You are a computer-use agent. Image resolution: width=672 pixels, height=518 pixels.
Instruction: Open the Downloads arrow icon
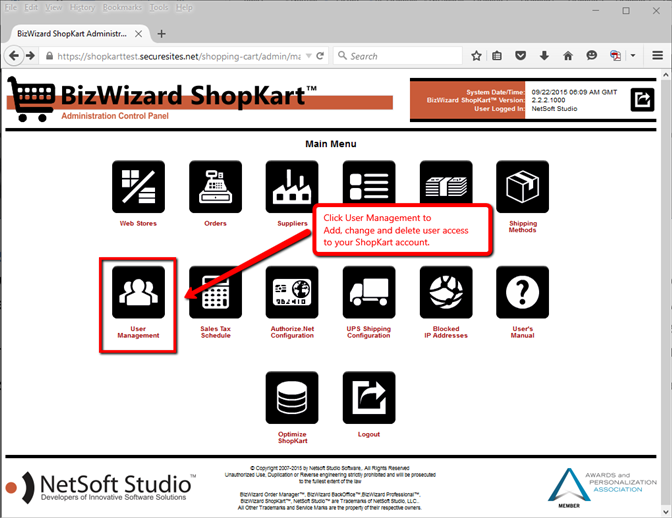(544, 56)
